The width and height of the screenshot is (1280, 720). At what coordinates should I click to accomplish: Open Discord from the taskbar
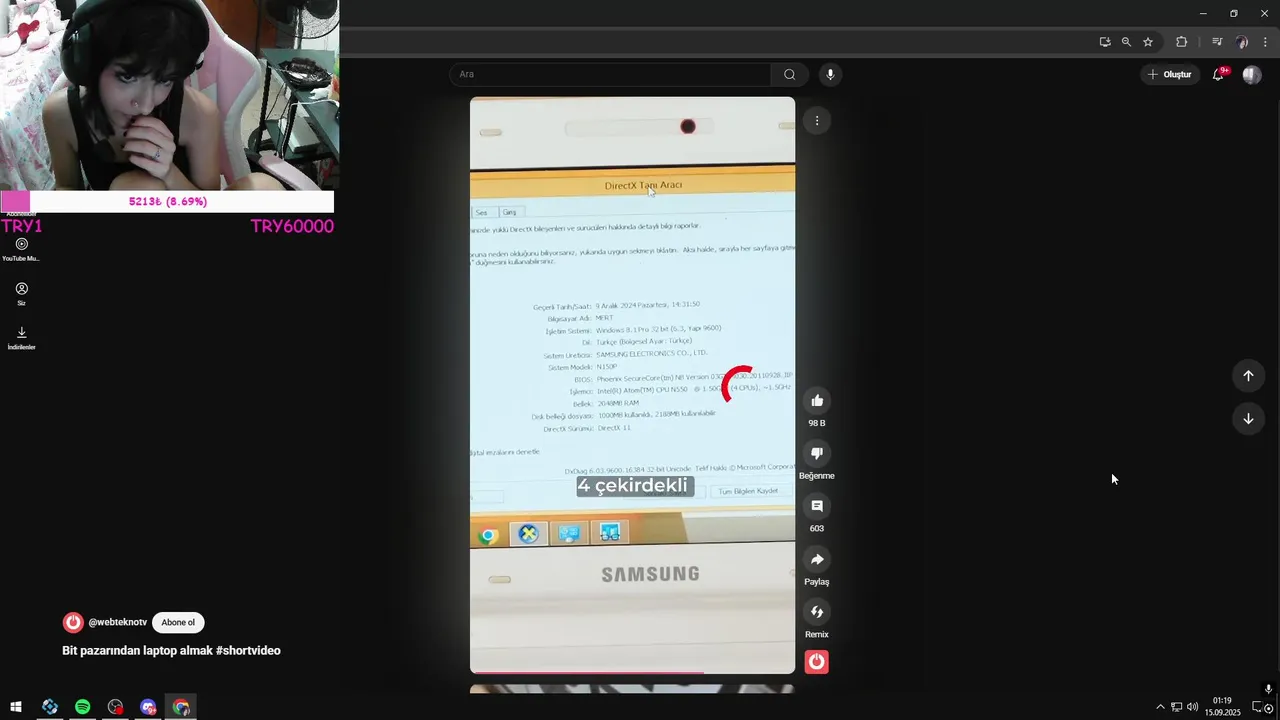point(148,707)
